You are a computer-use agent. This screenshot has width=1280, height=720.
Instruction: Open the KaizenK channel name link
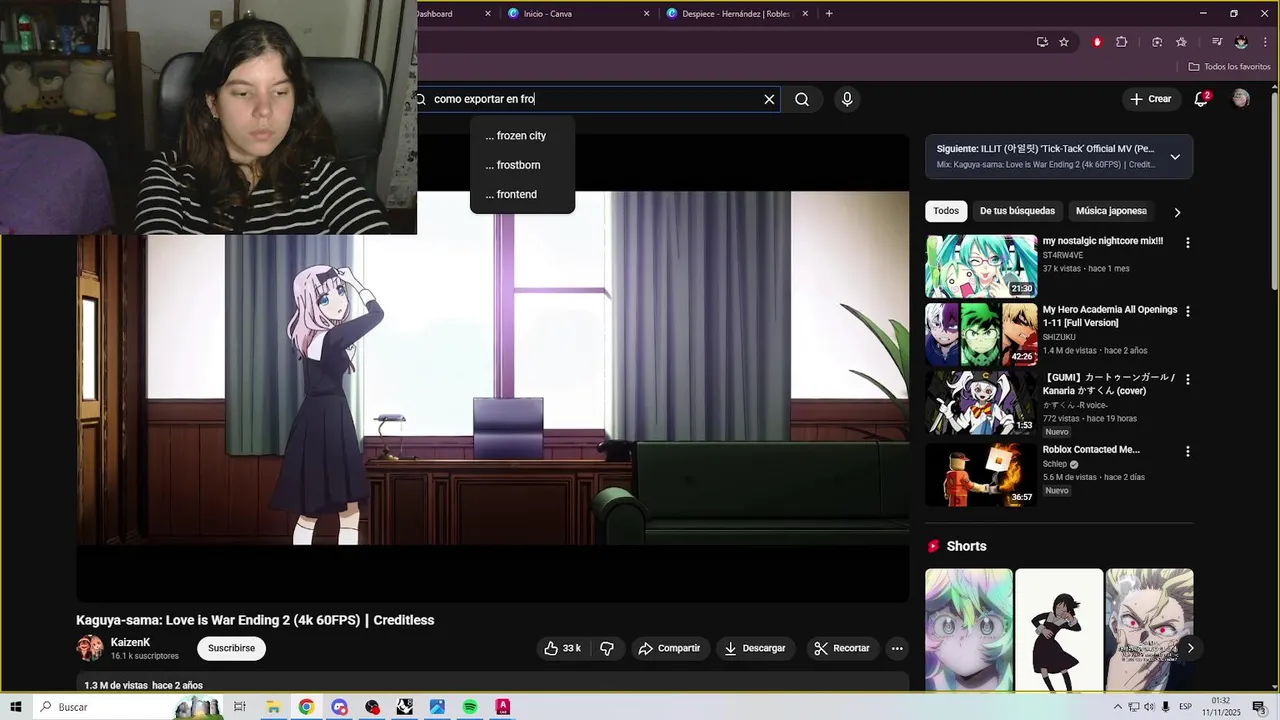(130, 642)
